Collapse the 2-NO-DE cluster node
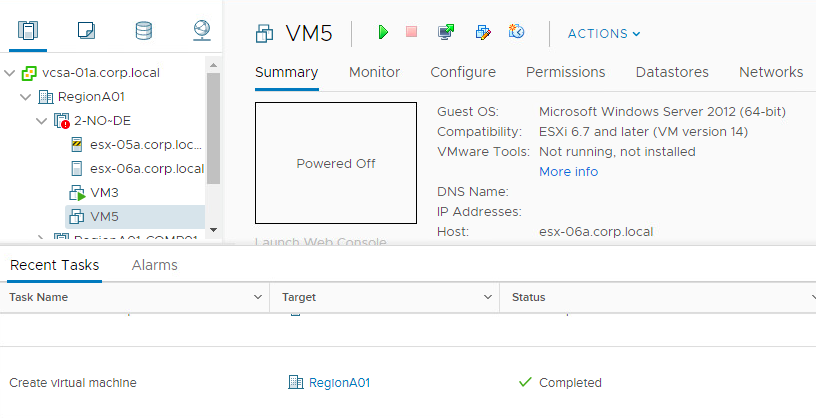Screen dimensions: 816x418 click(x=42, y=121)
